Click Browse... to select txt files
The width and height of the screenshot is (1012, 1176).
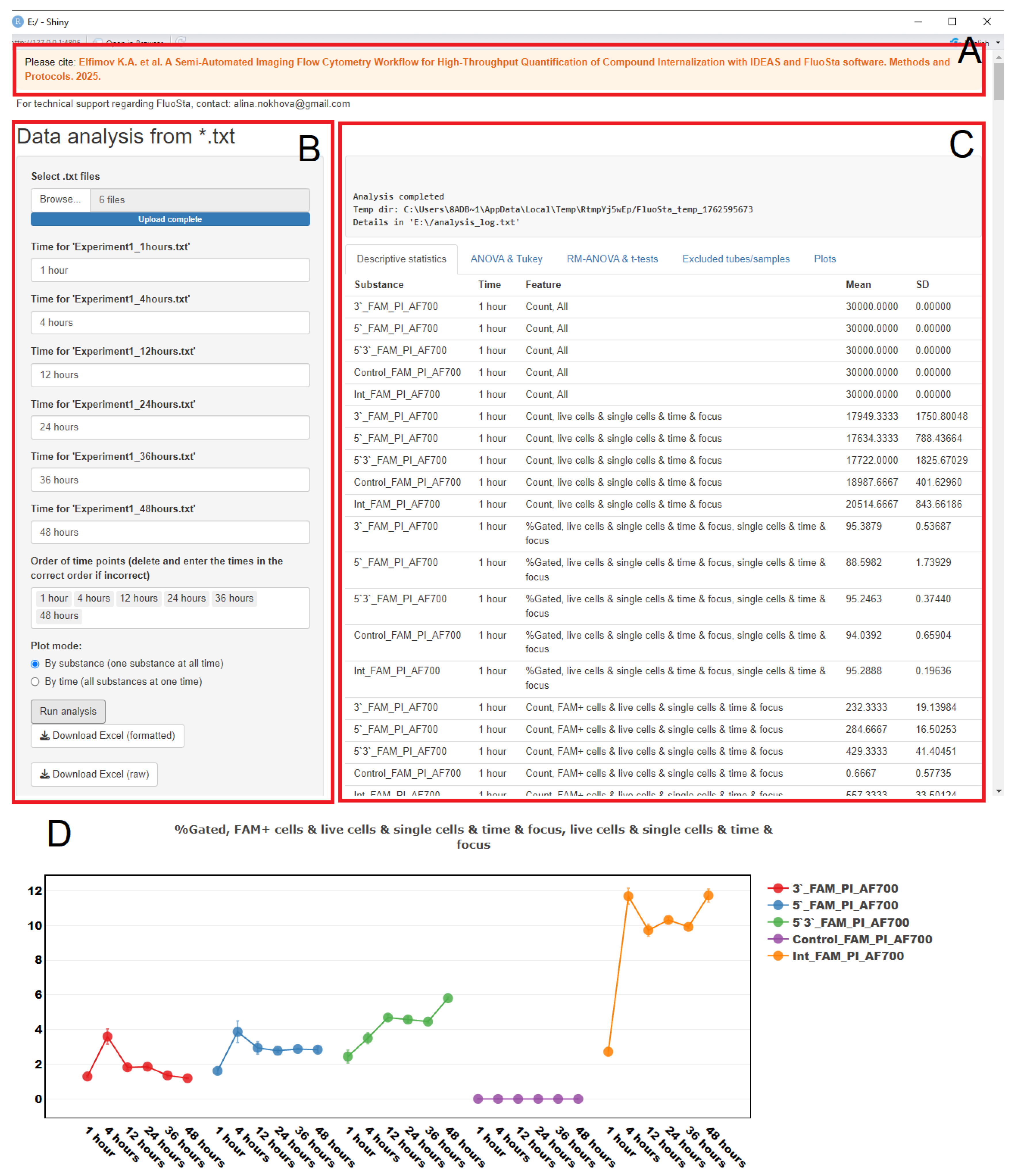60,199
